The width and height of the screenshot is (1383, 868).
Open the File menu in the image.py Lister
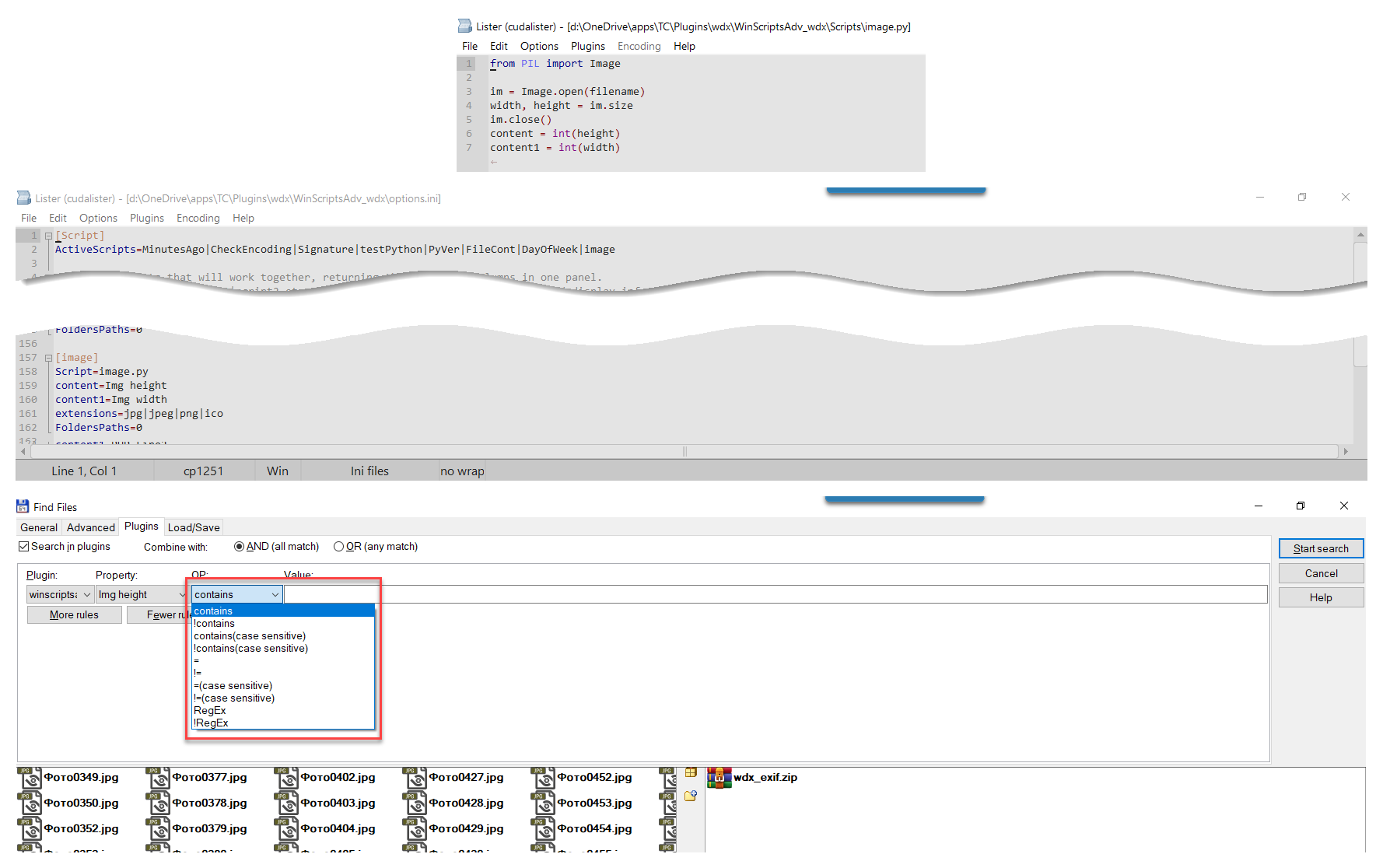click(x=470, y=46)
